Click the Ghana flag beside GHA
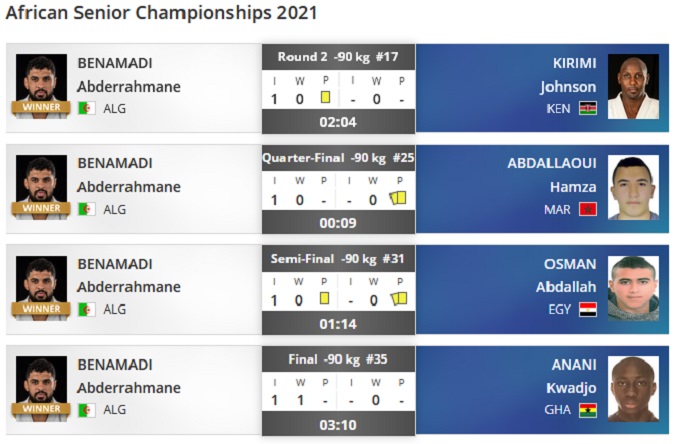 pyautogui.click(x=588, y=411)
